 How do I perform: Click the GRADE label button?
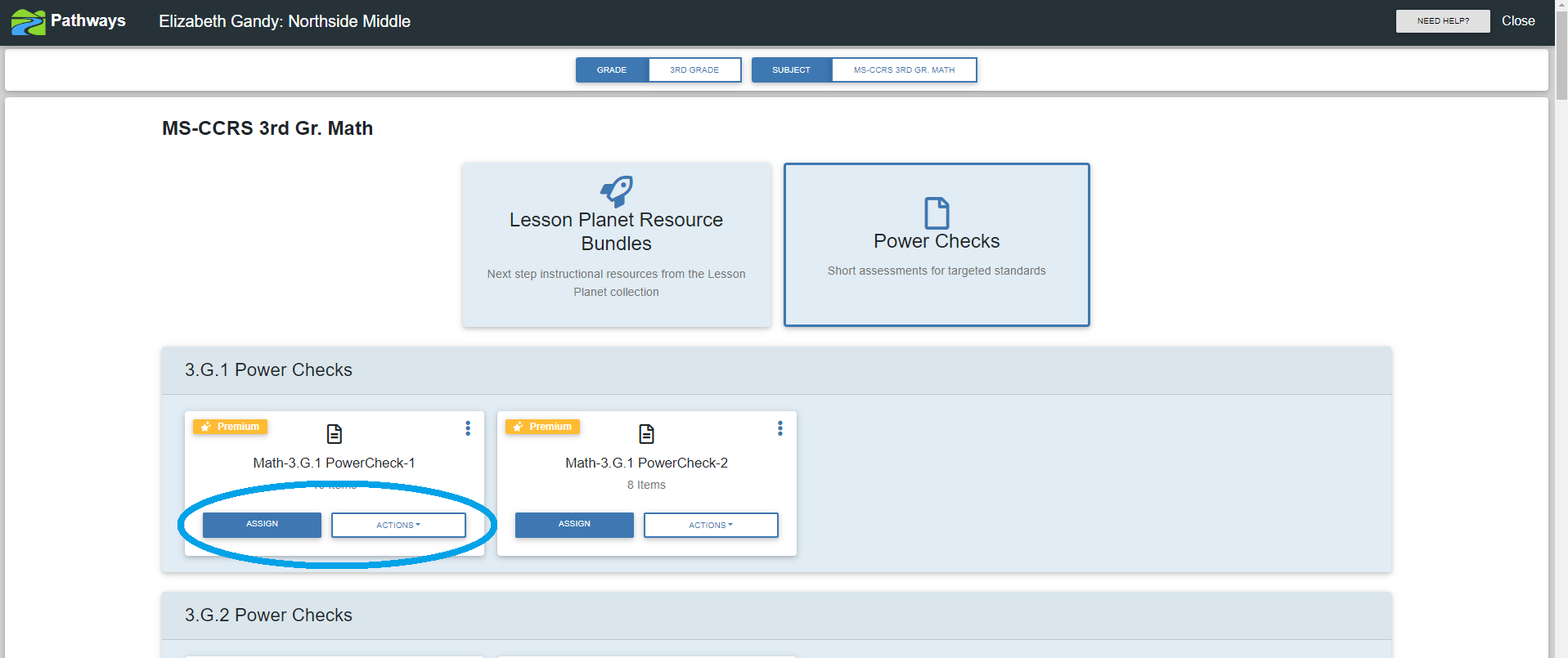[x=612, y=70]
